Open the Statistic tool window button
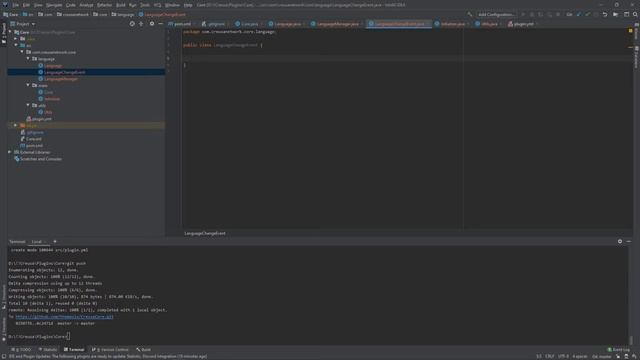This screenshot has width=640, height=360. click(48, 350)
